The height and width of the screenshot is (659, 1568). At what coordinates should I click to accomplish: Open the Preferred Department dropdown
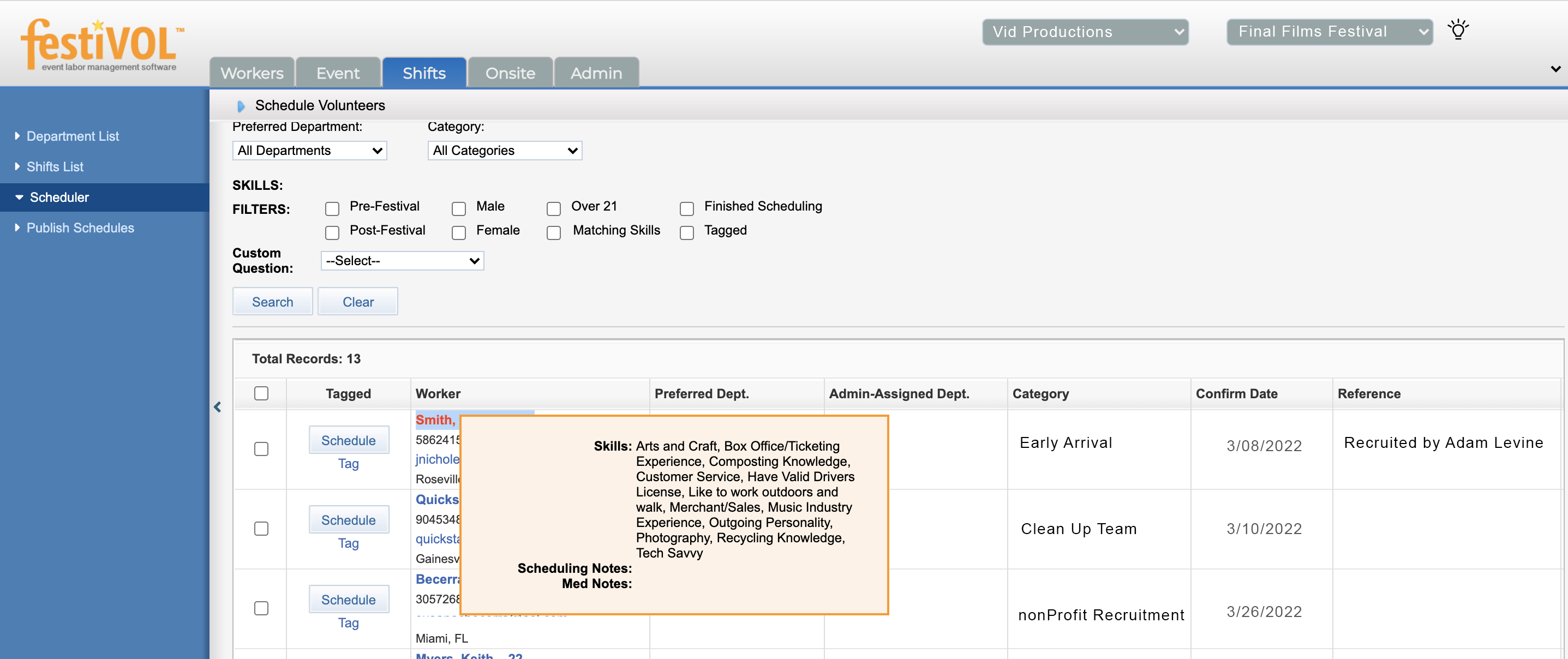point(309,151)
